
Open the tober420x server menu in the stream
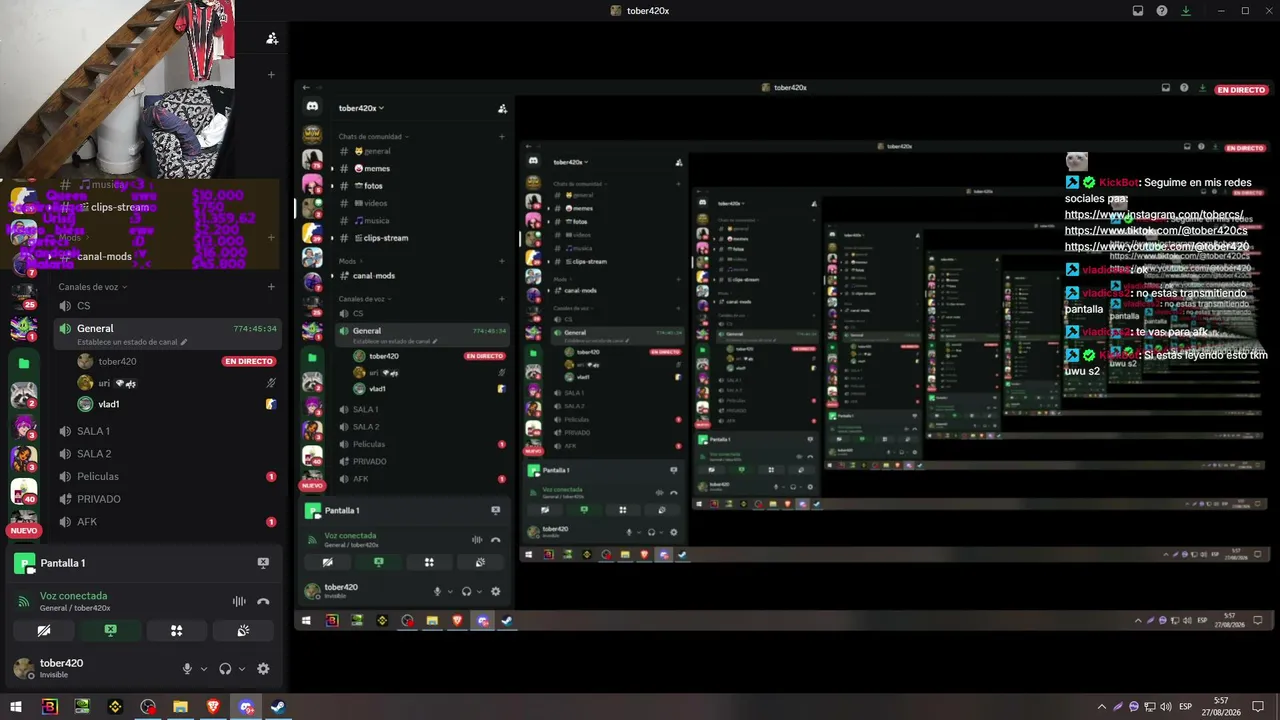tap(361, 108)
